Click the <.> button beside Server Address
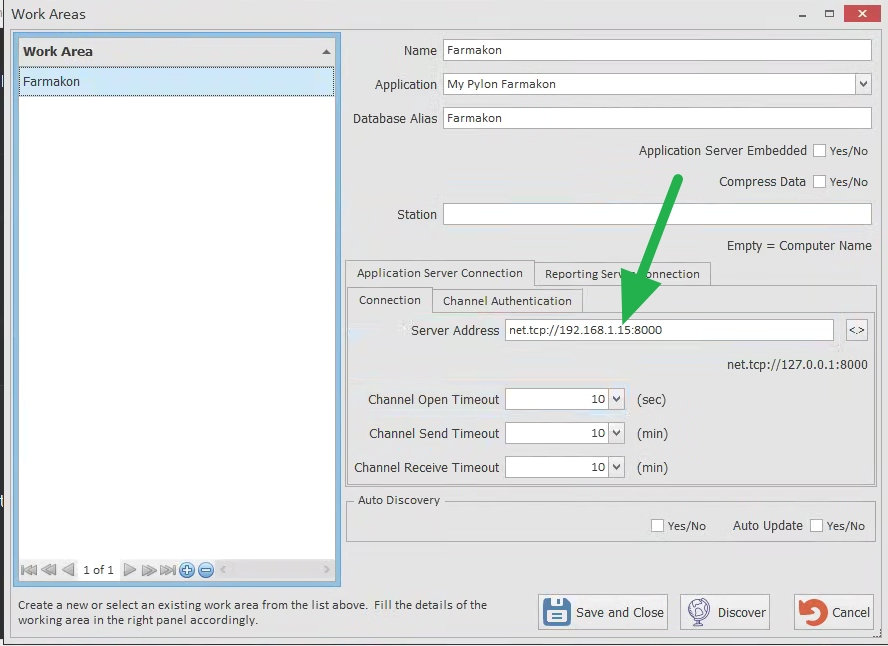The image size is (888, 646). click(856, 330)
